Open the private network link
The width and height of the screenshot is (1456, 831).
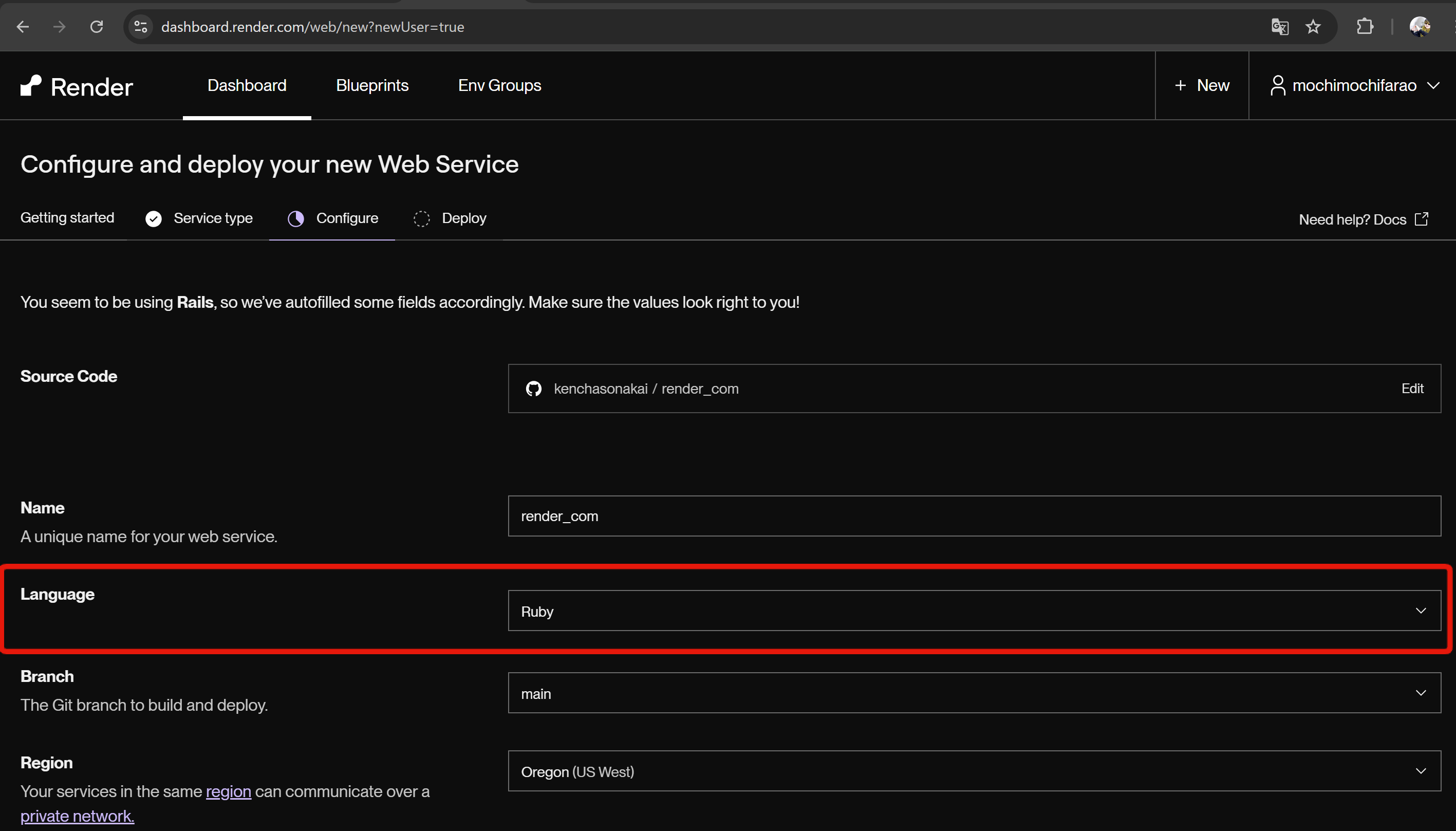tap(78, 816)
